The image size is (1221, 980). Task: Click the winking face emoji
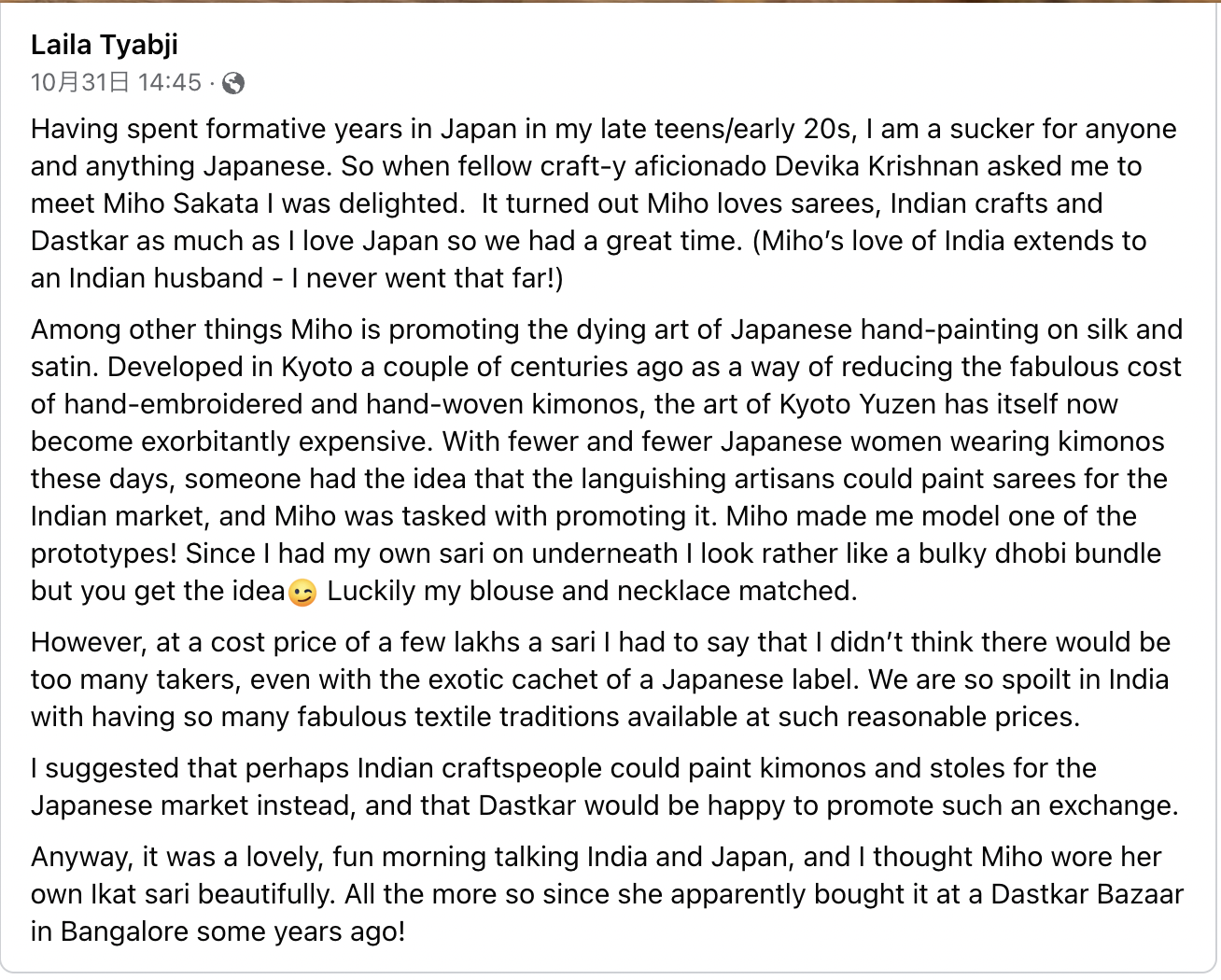302,593
